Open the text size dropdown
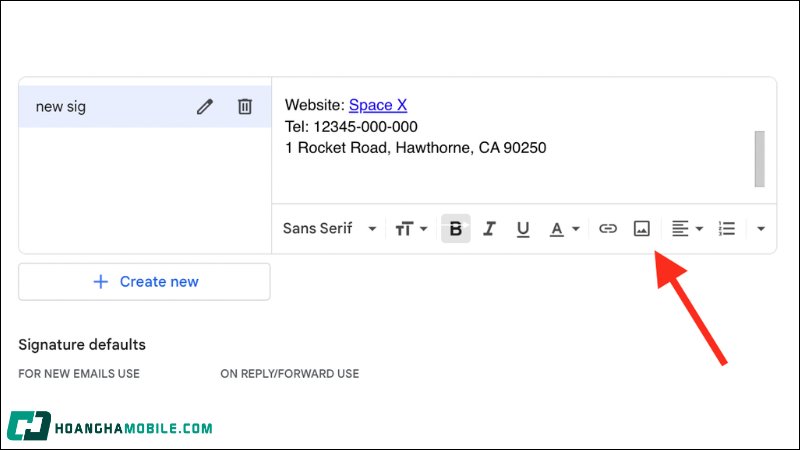800x450 pixels. [410, 229]
